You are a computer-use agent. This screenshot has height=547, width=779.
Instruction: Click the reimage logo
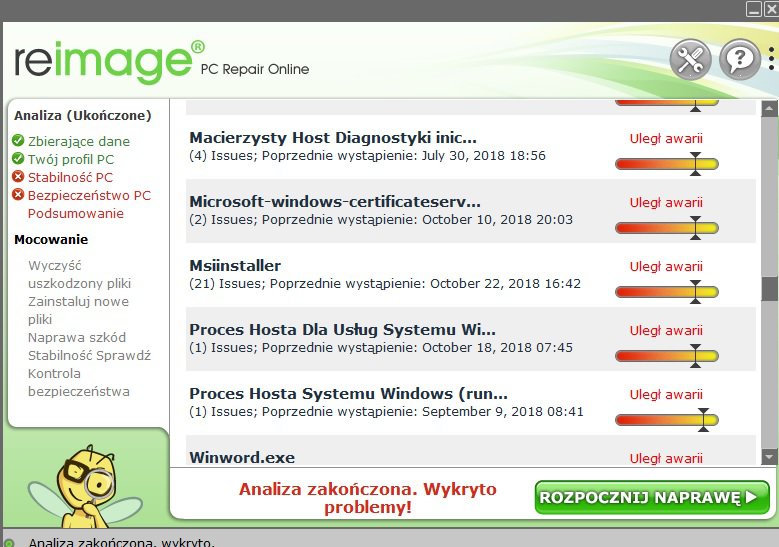[109, 62]
